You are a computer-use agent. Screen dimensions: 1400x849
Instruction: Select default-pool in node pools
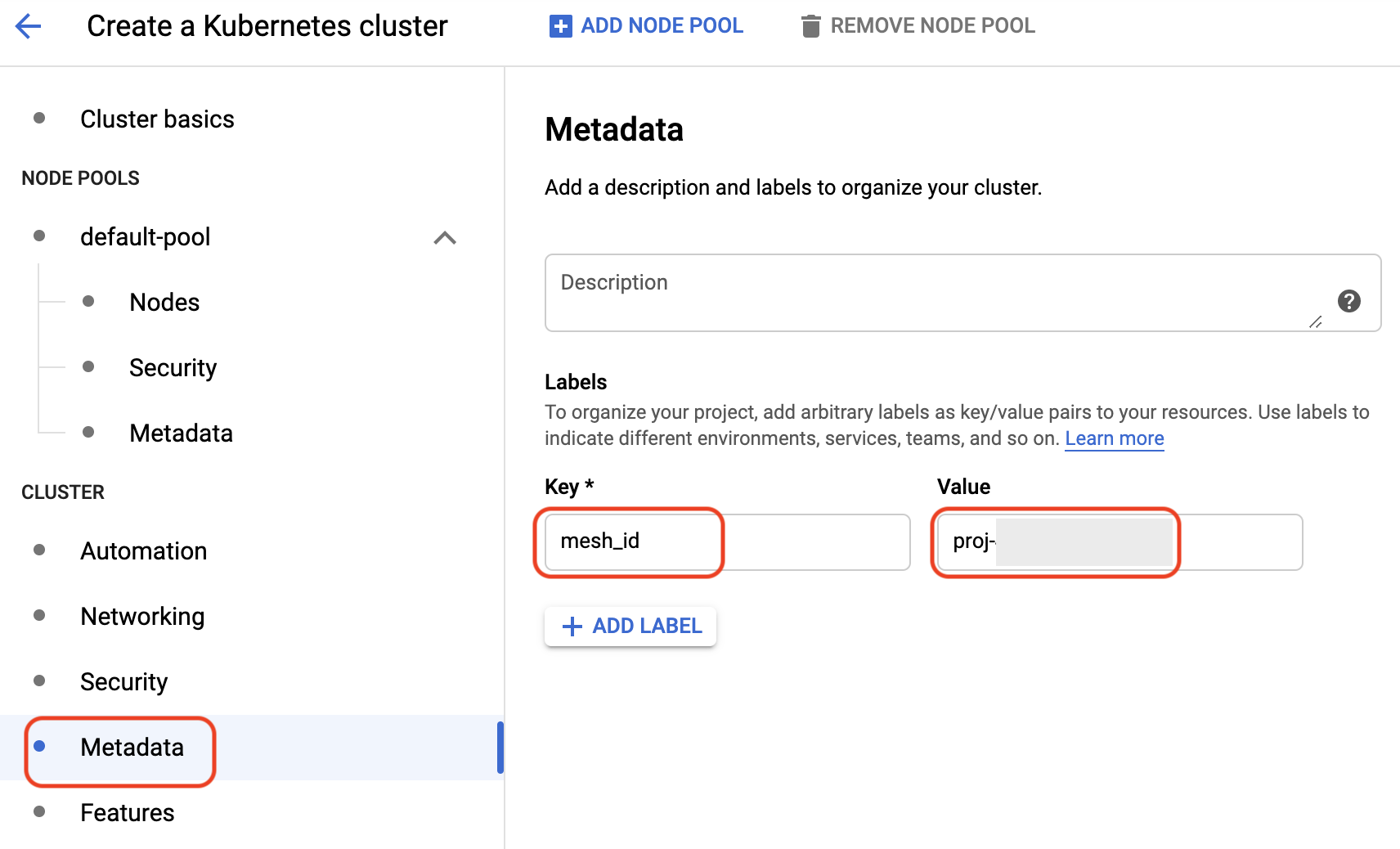click(x=146, y=237)
